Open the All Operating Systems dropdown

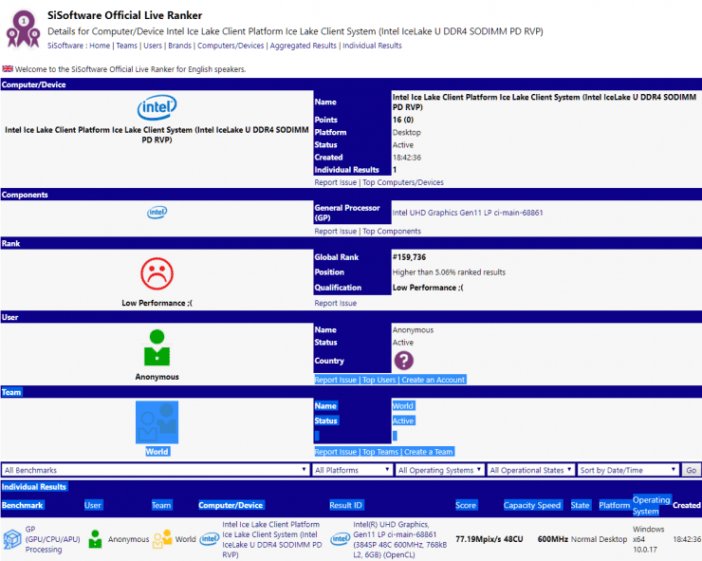pyautogui.click(x=440, y=470)
